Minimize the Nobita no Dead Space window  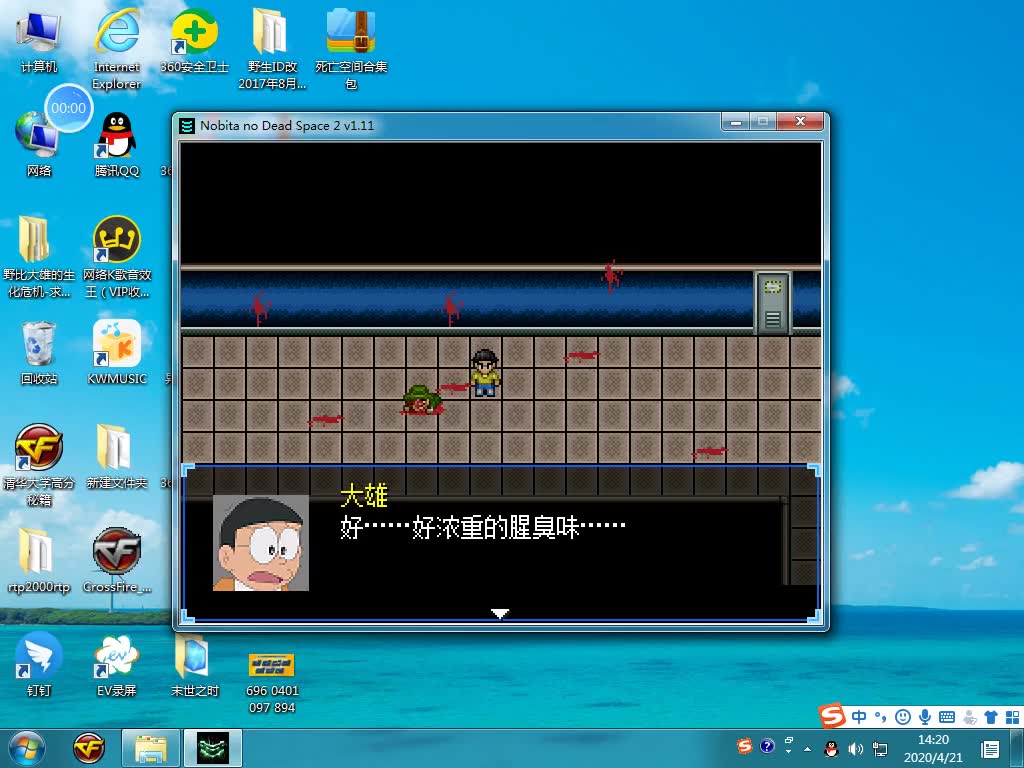coord(735,121)
